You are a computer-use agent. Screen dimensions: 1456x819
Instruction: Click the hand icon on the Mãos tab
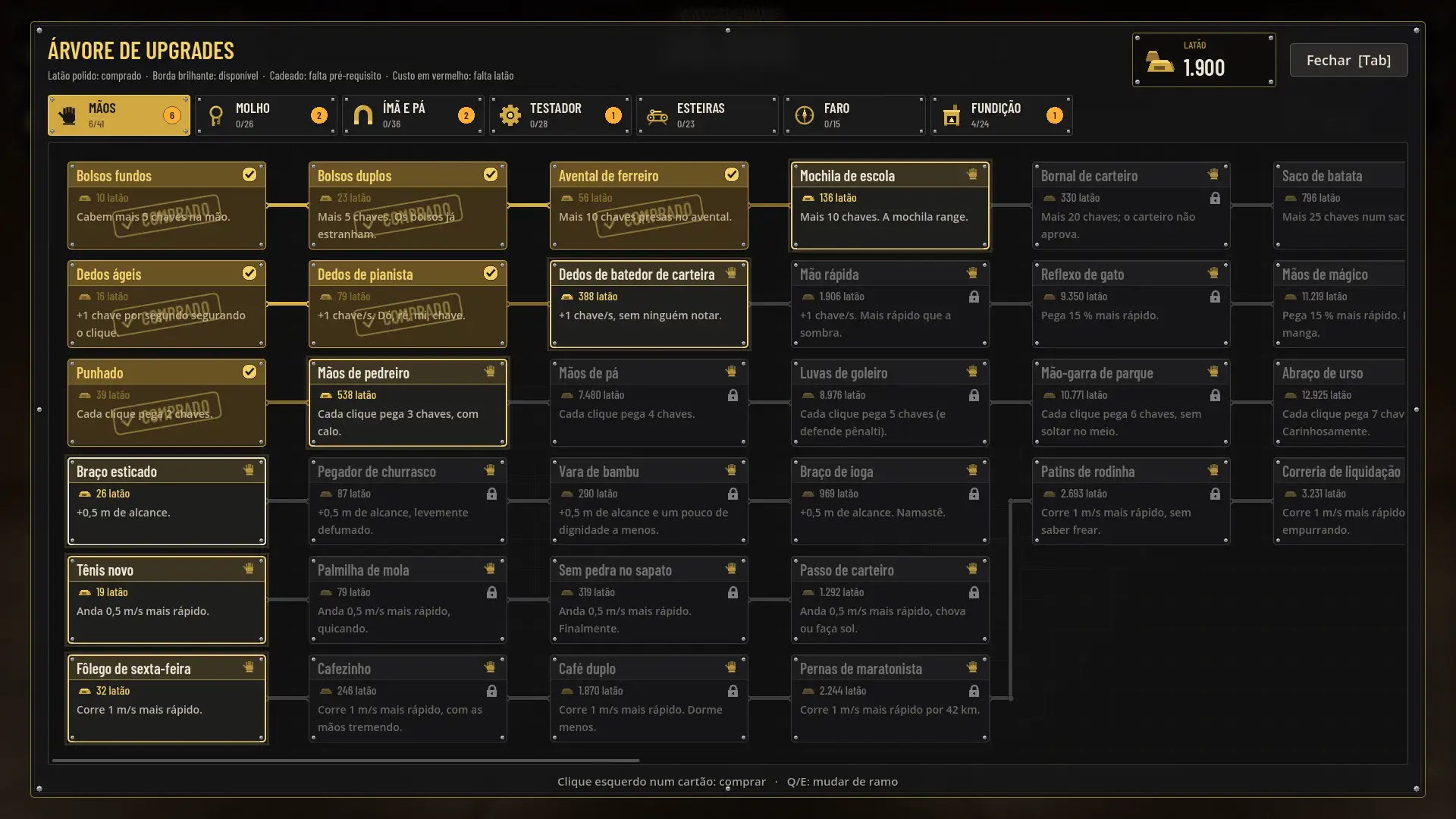click(x=67, y=115)
